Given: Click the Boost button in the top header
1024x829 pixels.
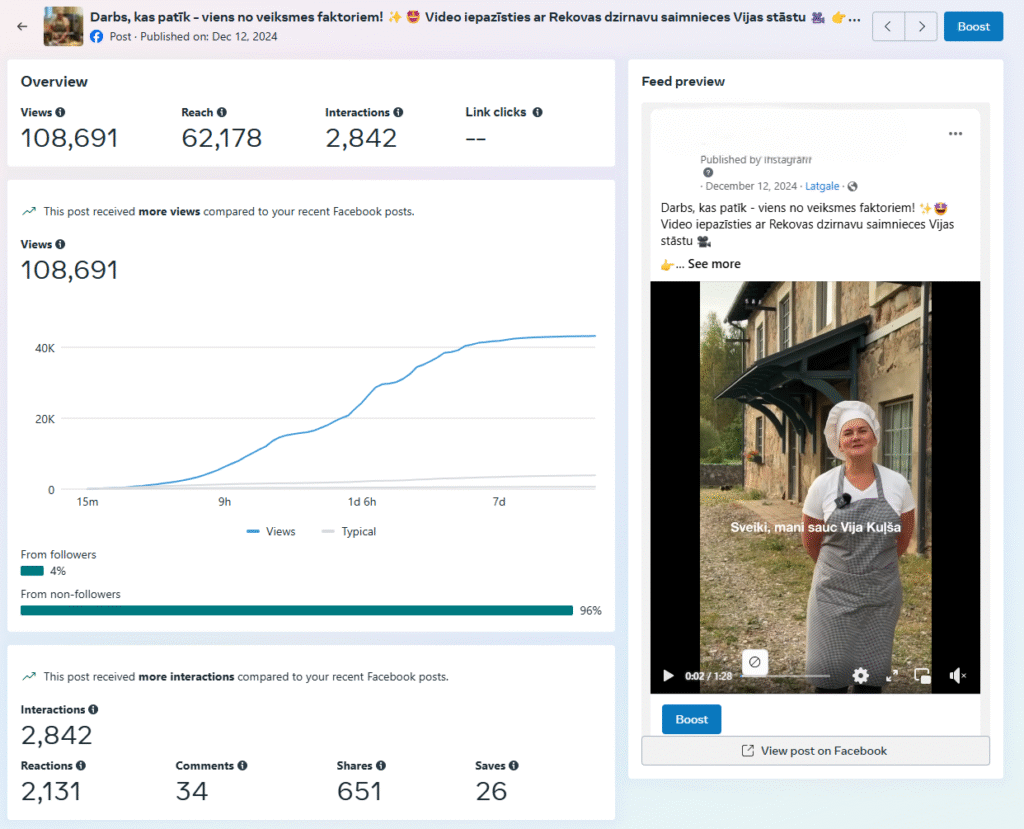Looking at the screenshot, I should click(973, 27).
